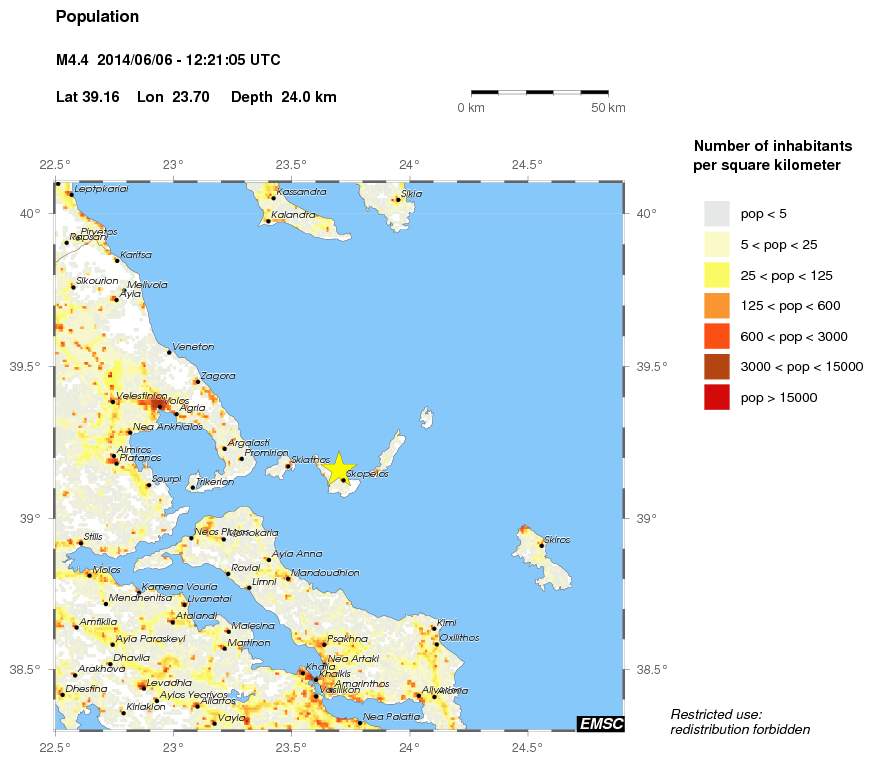873x762 pixels.
Task: Select the red 'pop > 15000' legend swatch
Action: click(717, 397)
